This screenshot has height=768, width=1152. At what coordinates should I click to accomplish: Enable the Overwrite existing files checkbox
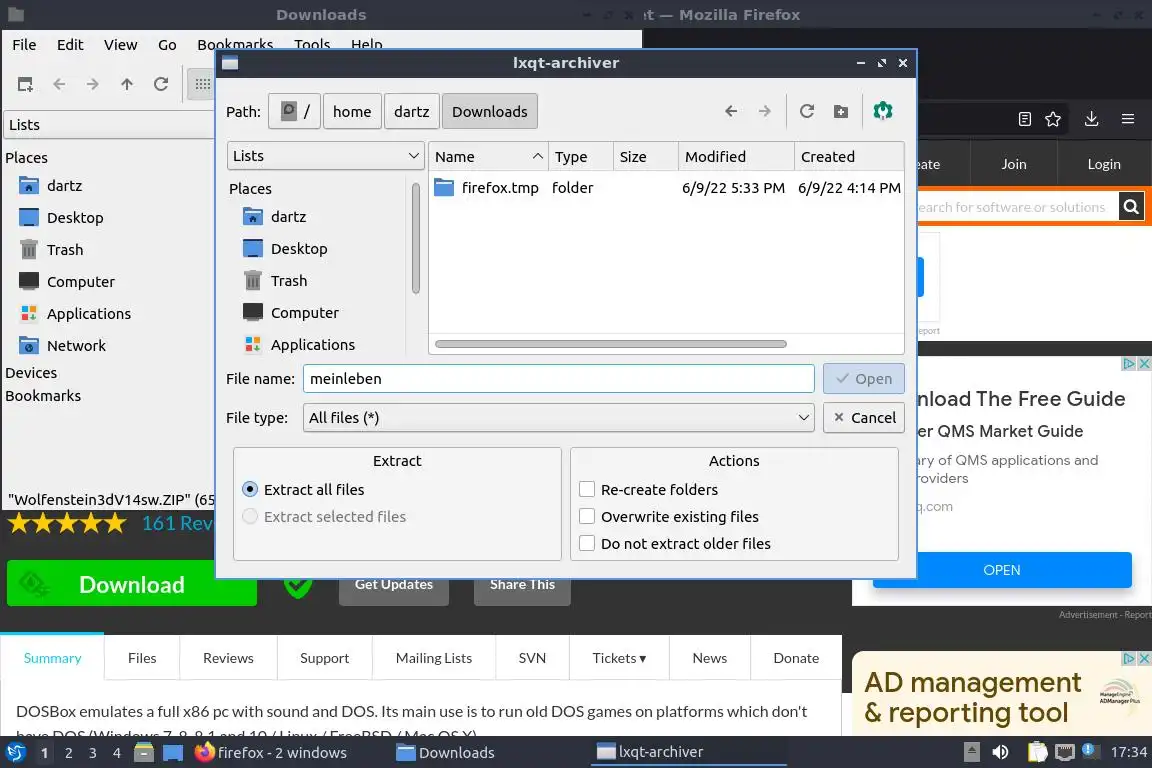[587, 517]
